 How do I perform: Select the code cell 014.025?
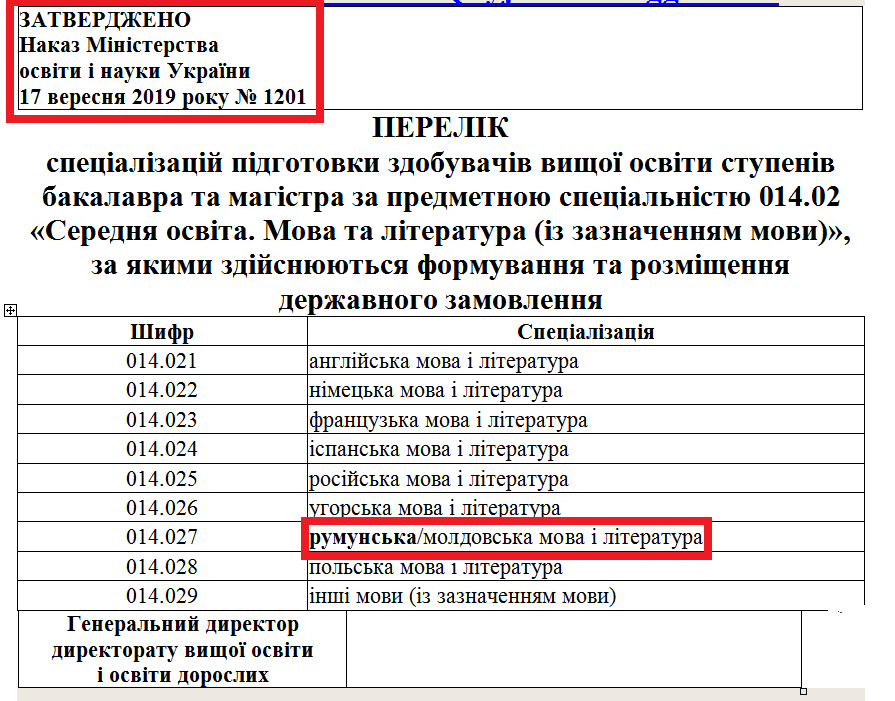[x=162, y=479]
